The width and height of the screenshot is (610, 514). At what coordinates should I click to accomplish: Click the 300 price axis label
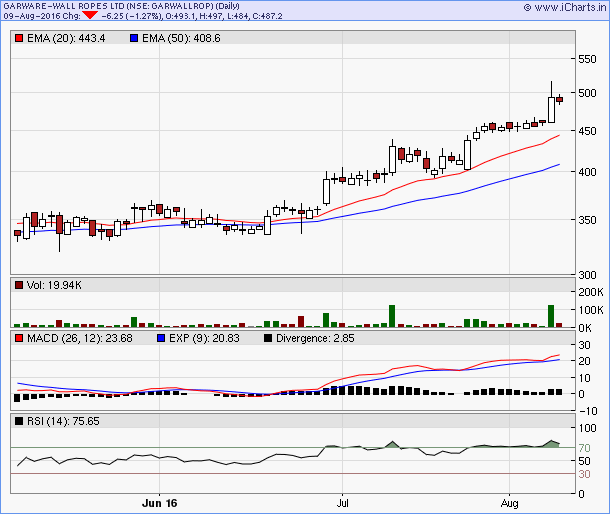pos(587,275)
